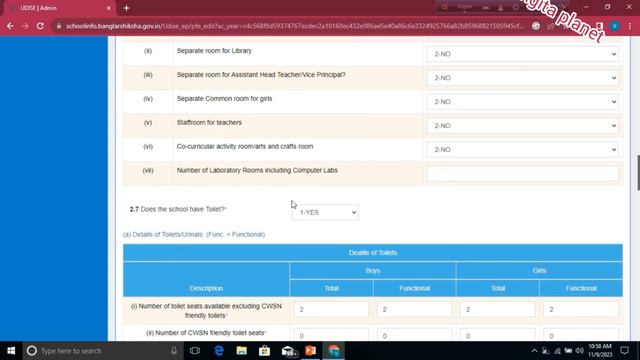Image resolution: width=640 pixels, height=360 pixels.
Task: Click the Girls column header
Action: coord(539,270)
